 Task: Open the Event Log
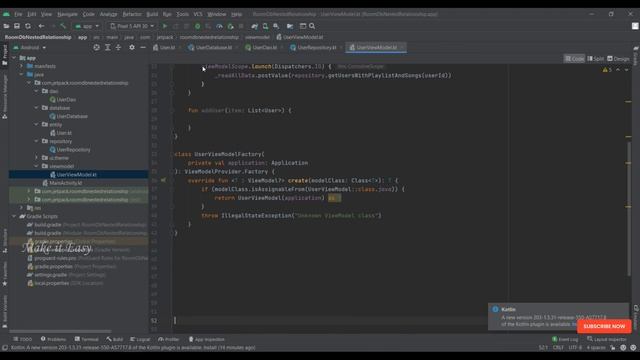click(x=565, y=339)
